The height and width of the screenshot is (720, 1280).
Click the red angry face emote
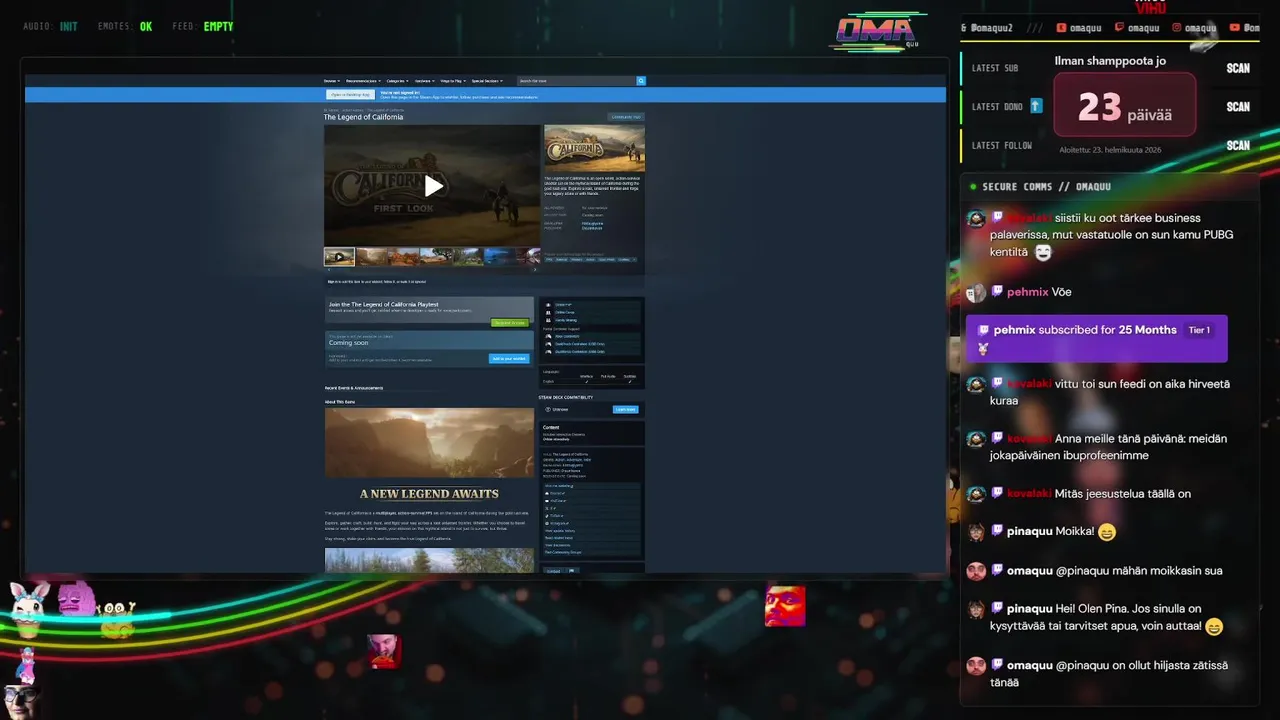[x=785, y=606]
